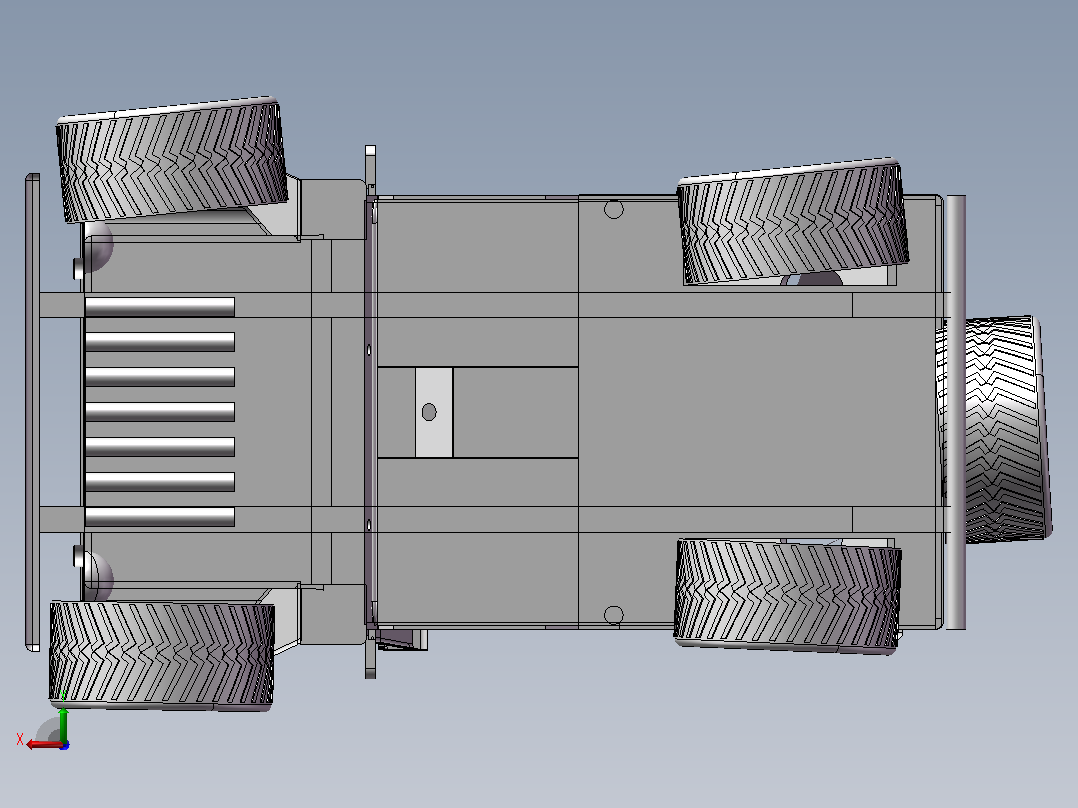Select the round hole in the light-gray center plate

tap(429, 412)
